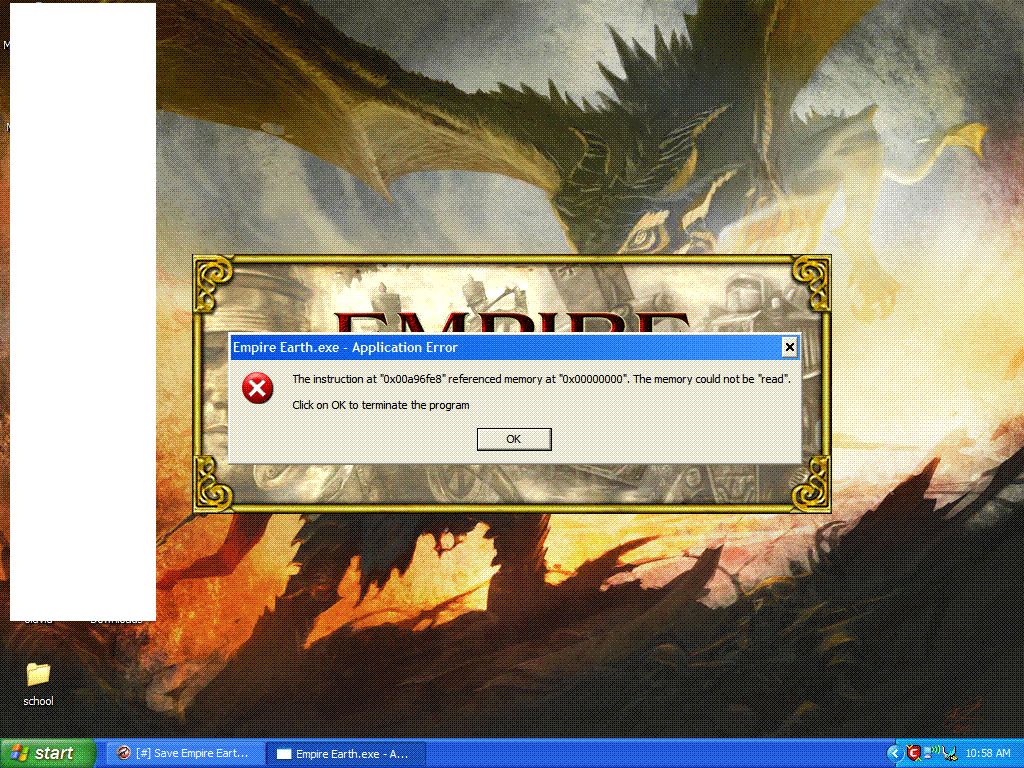Image resolution: width=1024 pixels, height=768 pixels.
Task: Expand hidden system tray icons arrow
Action: click(x=894, y=753)
